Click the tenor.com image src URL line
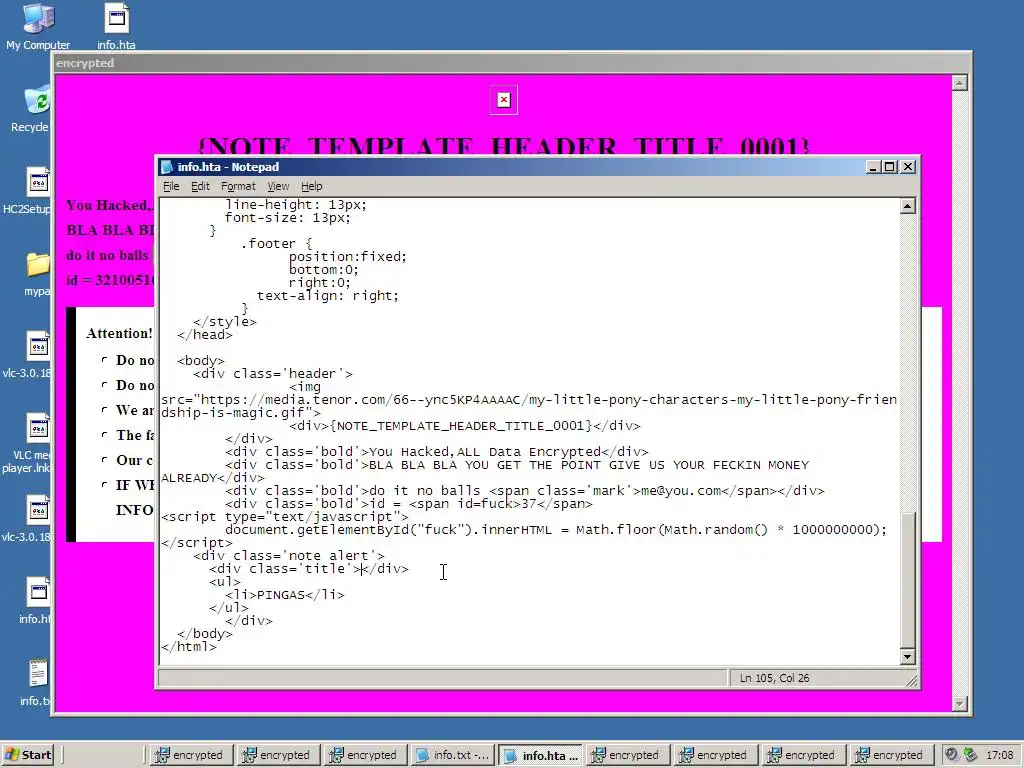 point(529,400)
